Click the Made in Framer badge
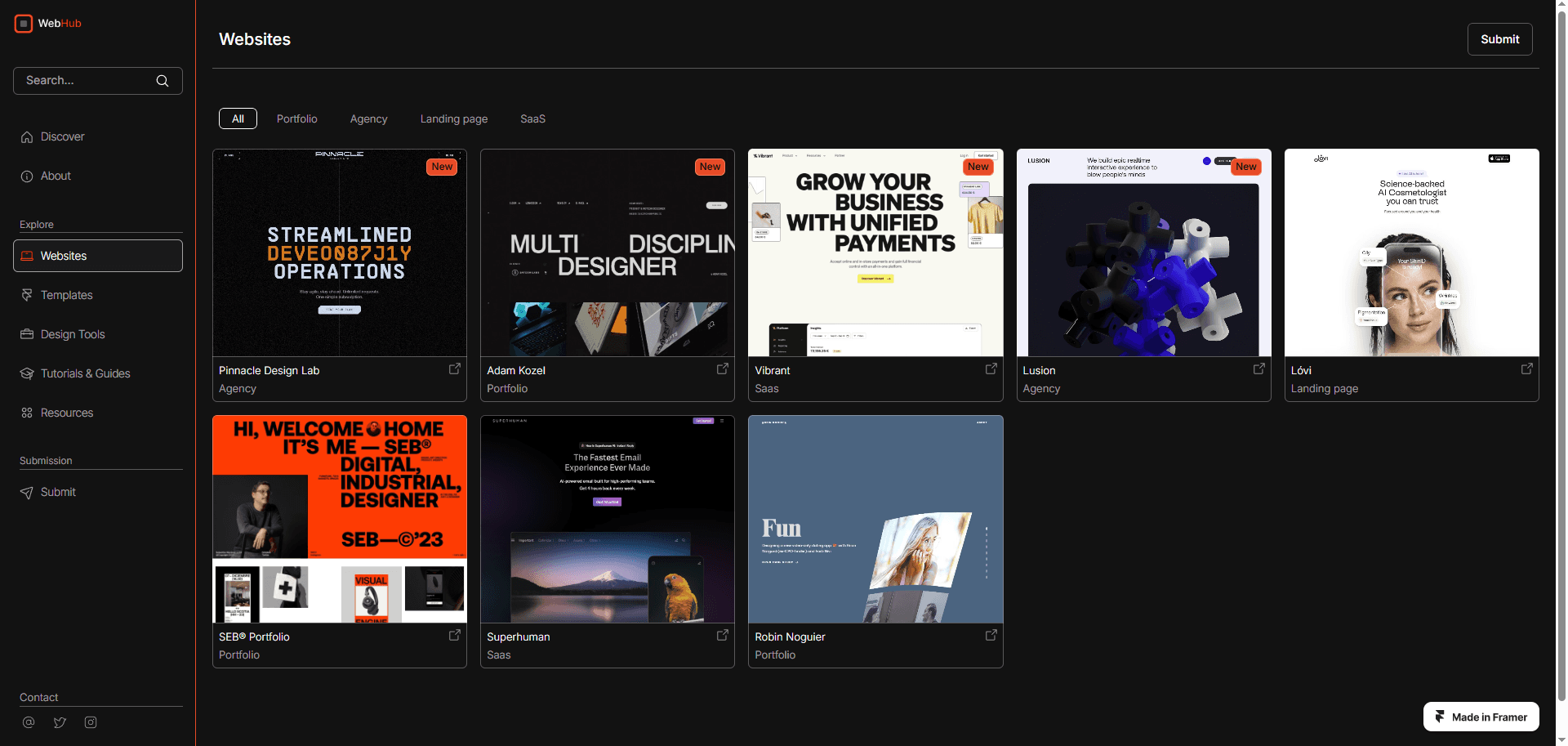Image resolution: width=1568 pixels, height=746 pixels. coord(1481,717)
